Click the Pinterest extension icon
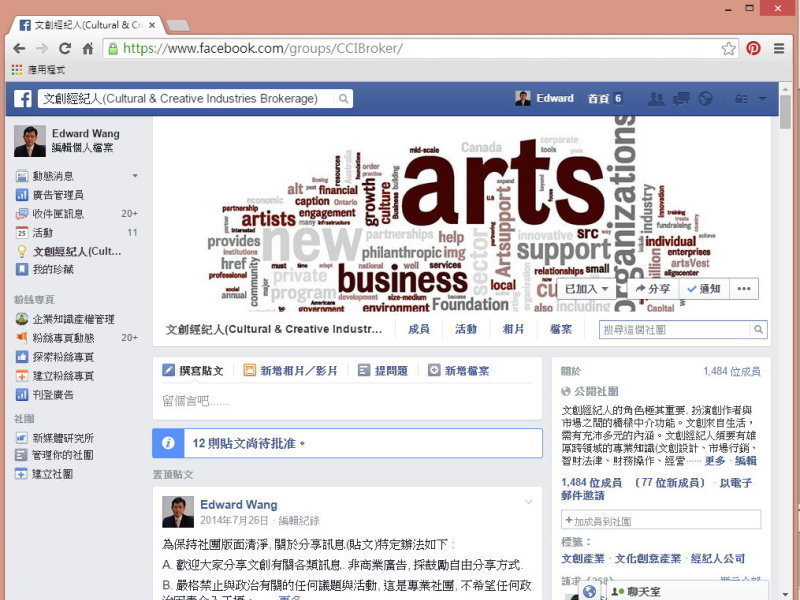 pyautogui.click(x=753, y=48)
